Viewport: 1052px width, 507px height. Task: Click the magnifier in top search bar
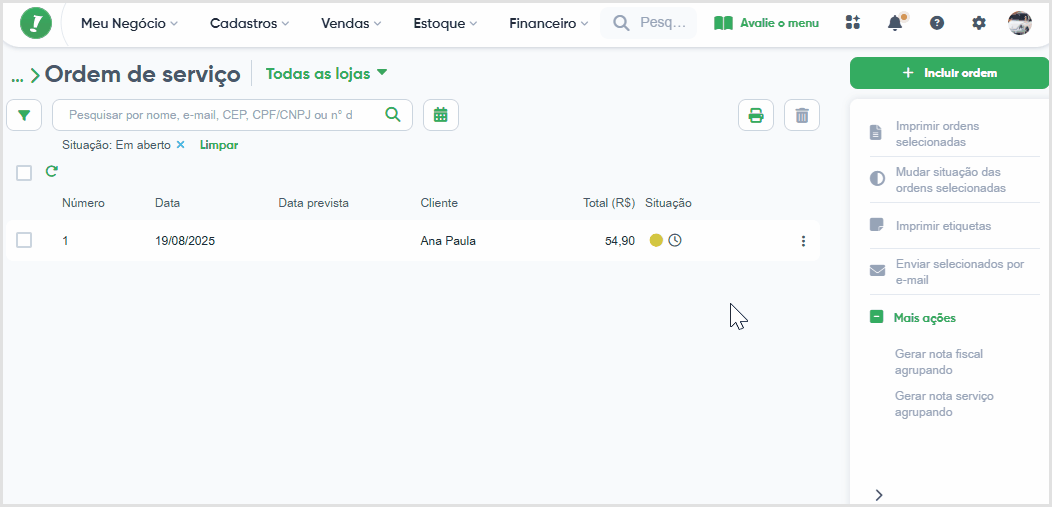click(x=622, y=23)
